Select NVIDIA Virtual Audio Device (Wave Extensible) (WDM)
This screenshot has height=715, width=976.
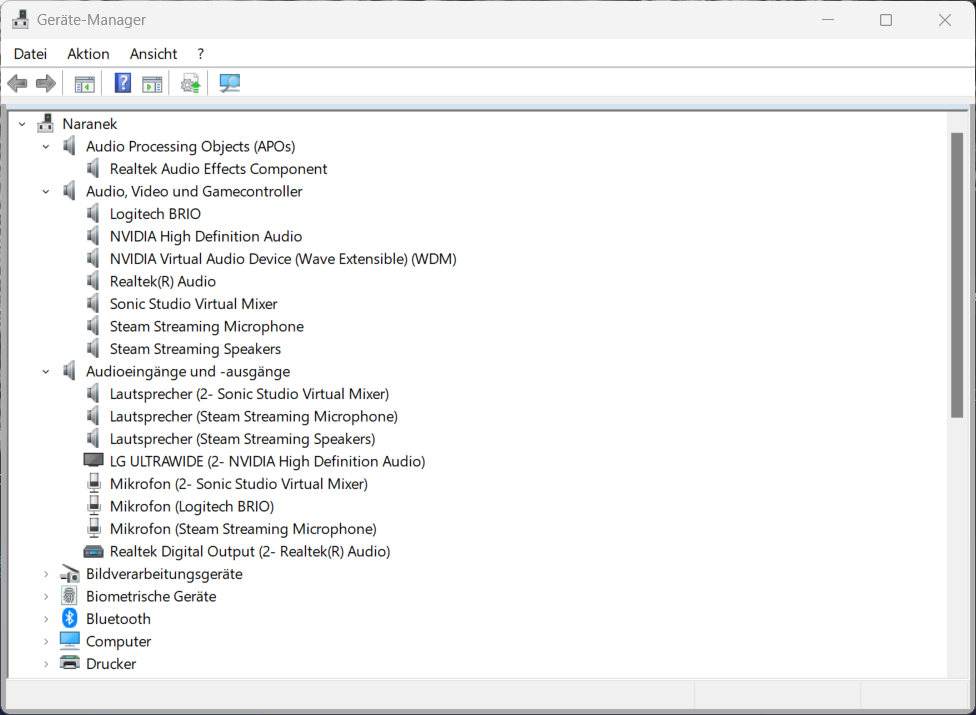[x=283, y=259]
